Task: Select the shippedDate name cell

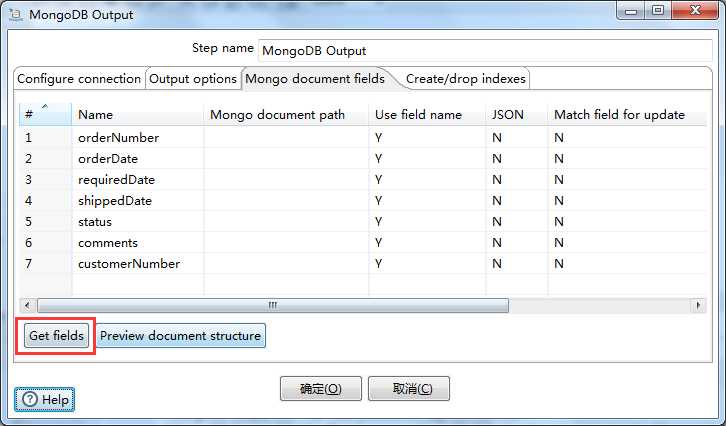Action: (x=138, y=200)
